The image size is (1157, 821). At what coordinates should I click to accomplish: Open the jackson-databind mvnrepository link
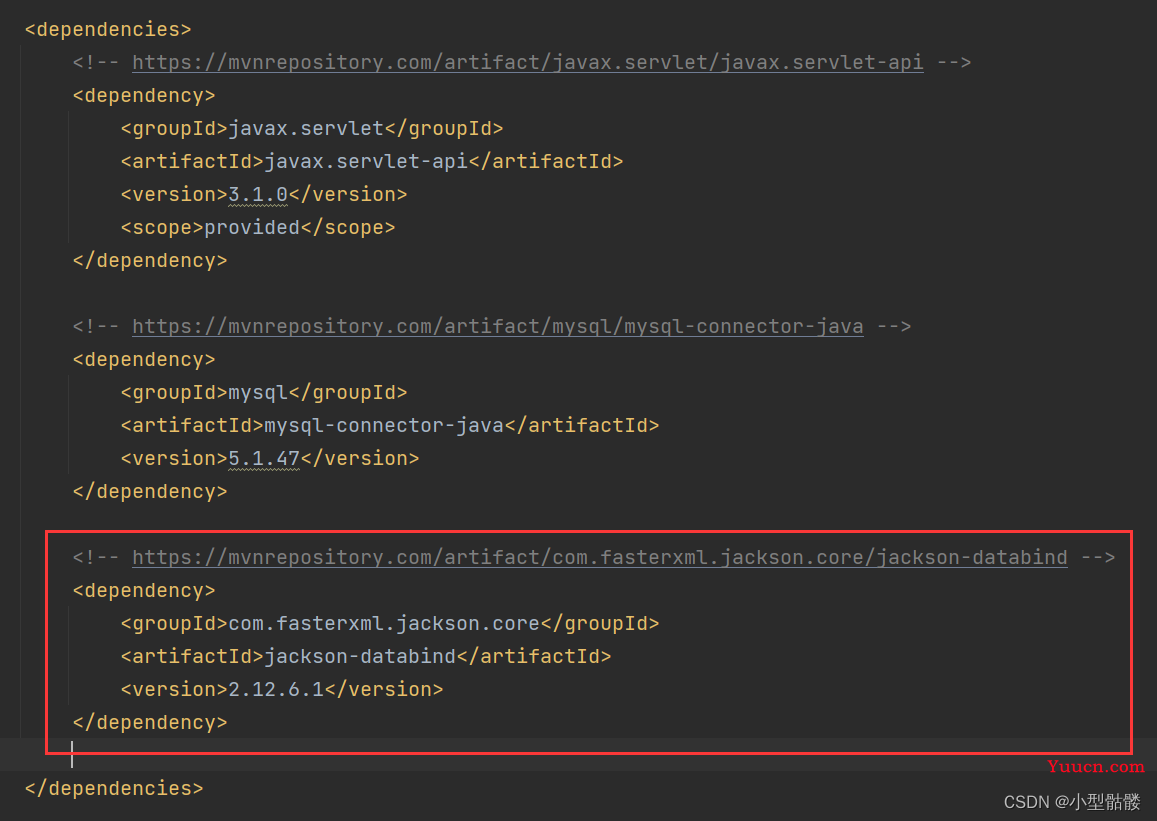[x=600, y=557]
